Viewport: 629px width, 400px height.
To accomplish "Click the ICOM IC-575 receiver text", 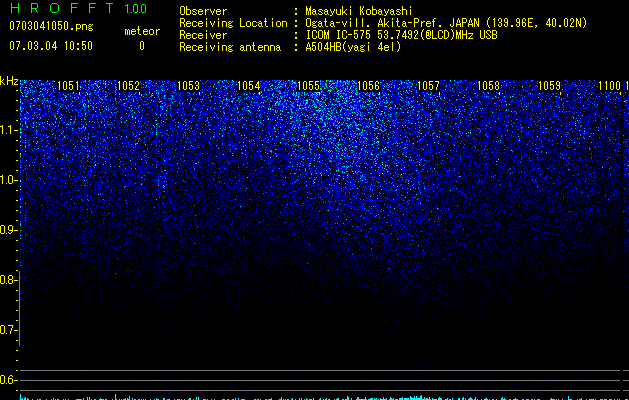I will point(340,35).
